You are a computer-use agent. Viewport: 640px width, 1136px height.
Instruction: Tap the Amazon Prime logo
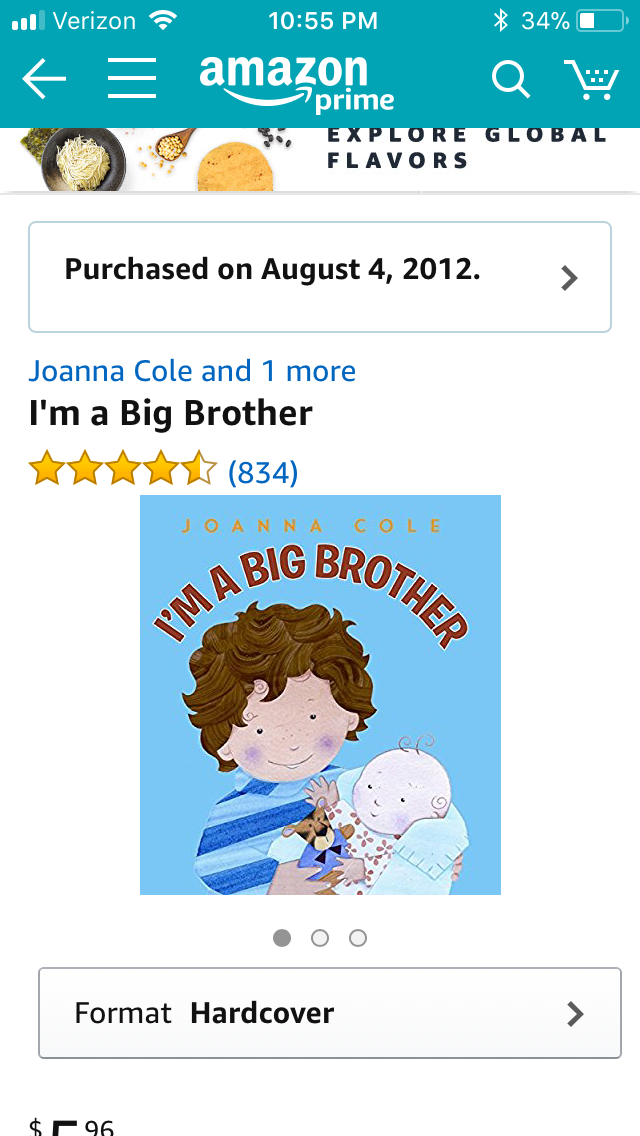[x=297, y=83]
